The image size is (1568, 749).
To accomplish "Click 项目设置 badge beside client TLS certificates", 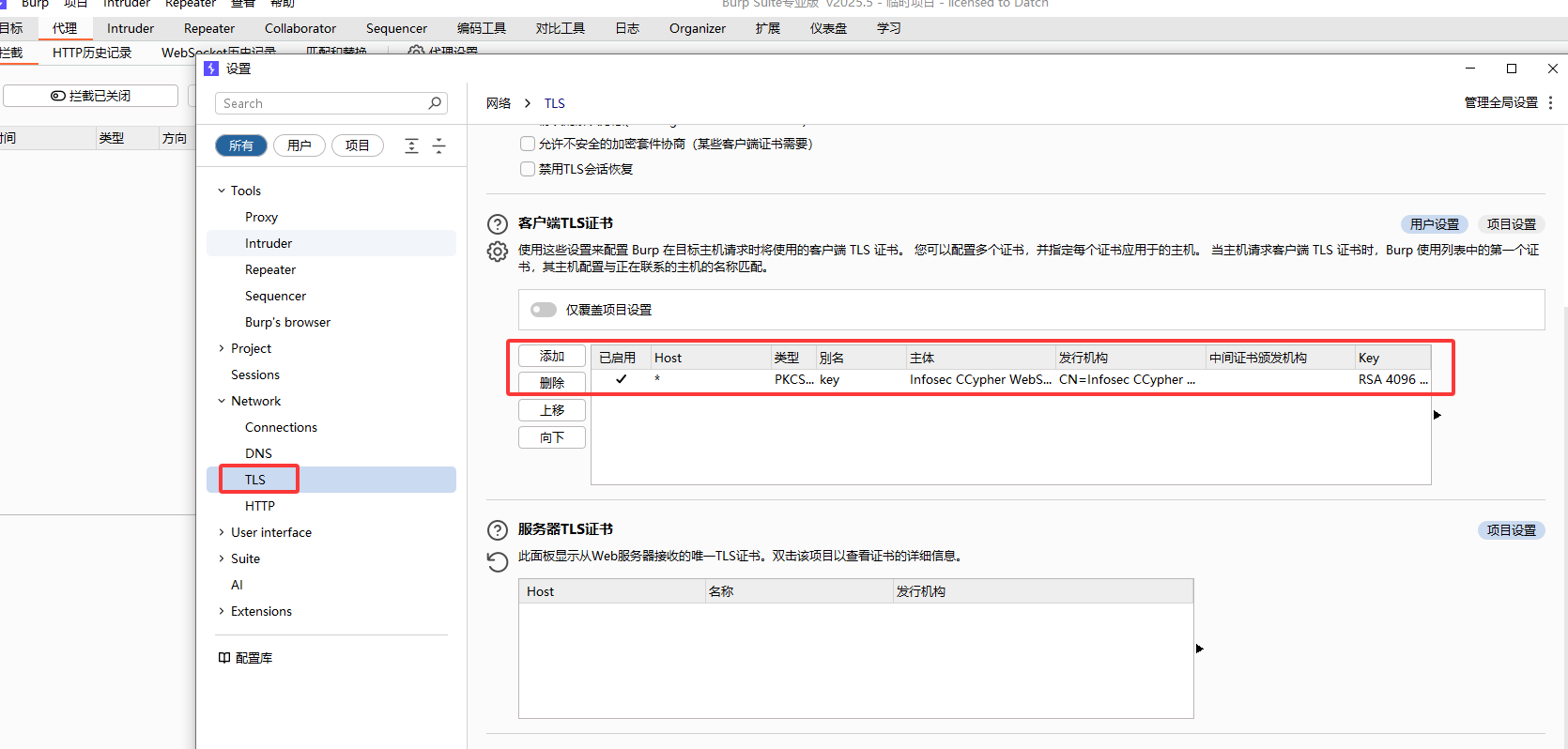I will (x=1512, y=224).
